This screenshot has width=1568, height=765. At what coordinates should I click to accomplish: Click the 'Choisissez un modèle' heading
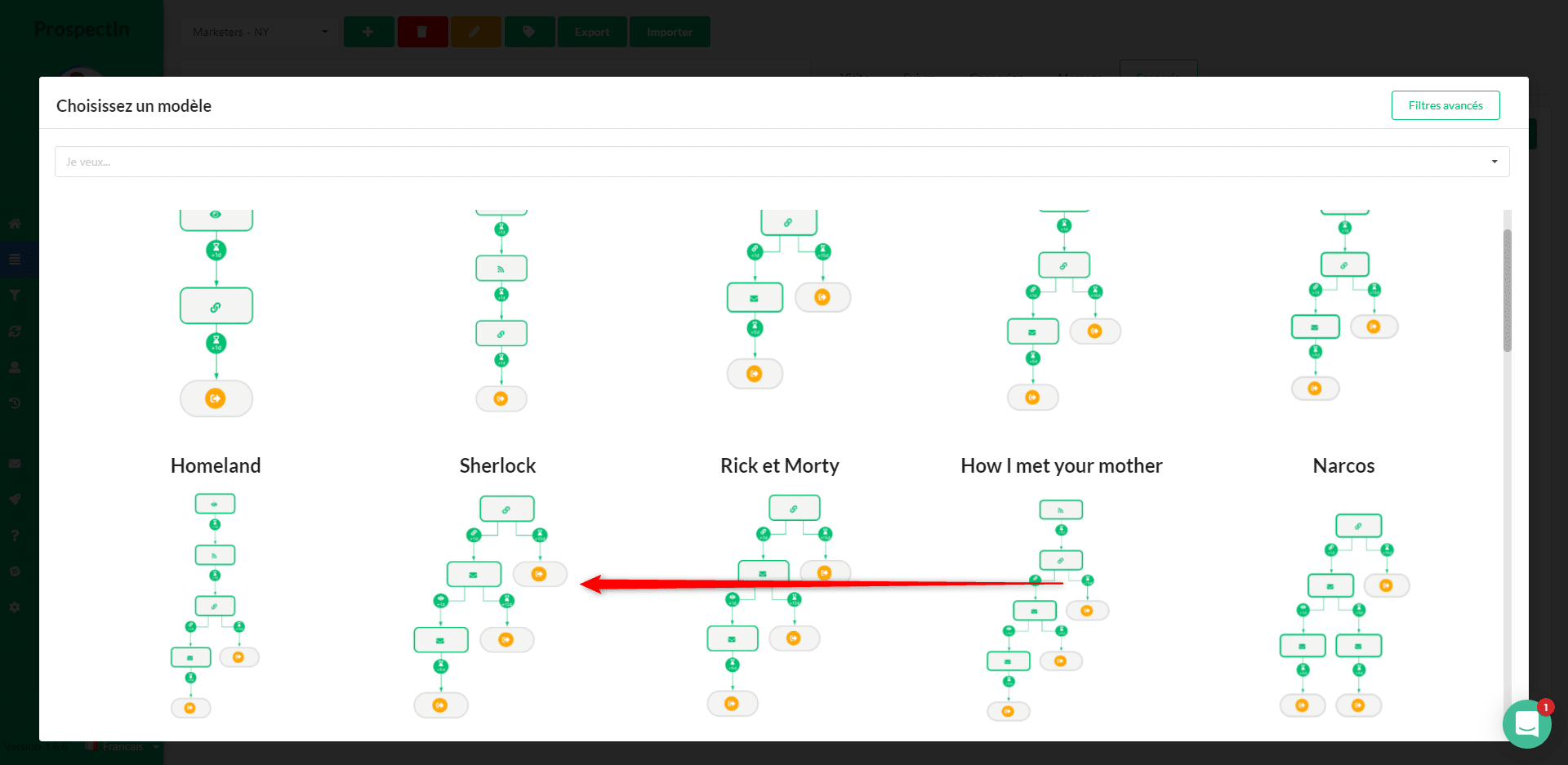click(x=134, y=105)
